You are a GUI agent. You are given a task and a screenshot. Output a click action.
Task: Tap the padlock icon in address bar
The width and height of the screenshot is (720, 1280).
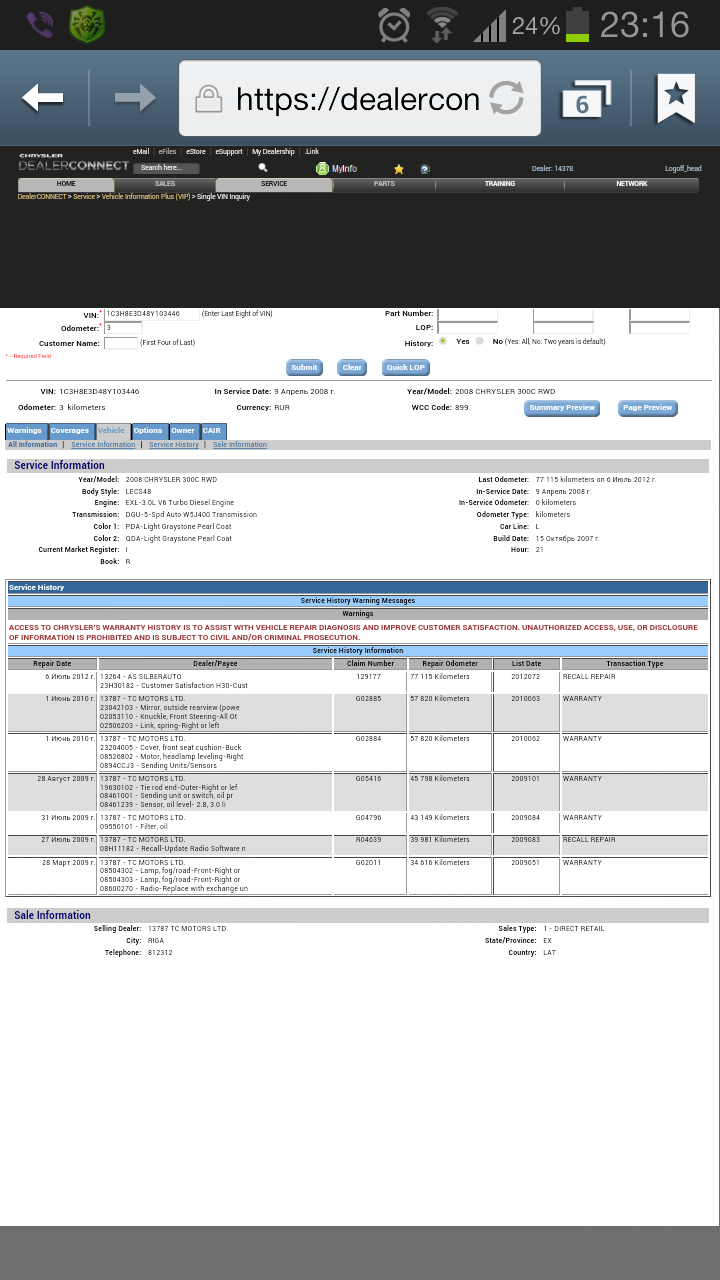tap(208, 98)
